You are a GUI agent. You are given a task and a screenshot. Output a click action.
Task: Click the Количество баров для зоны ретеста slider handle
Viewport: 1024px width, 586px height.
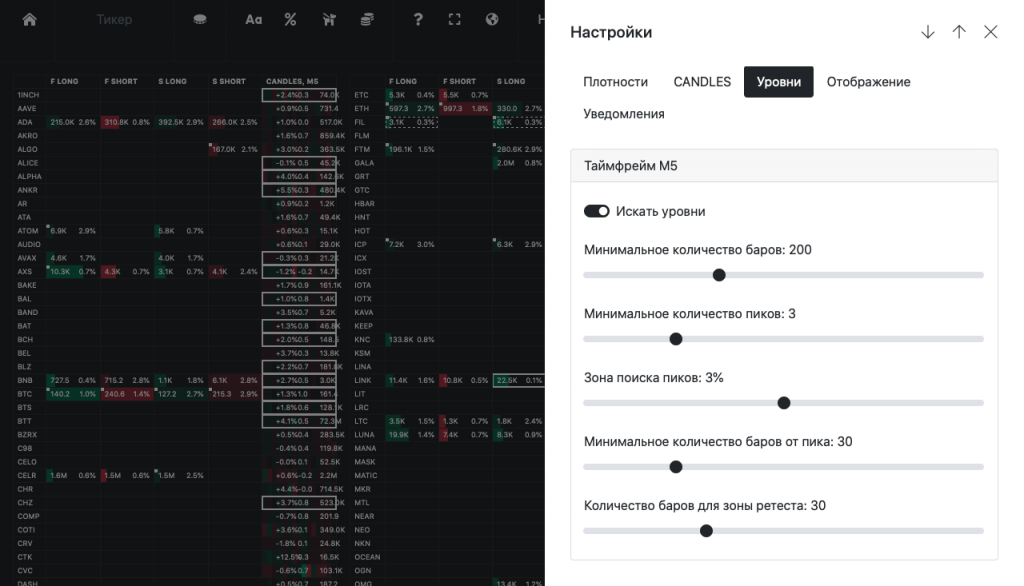tap(706, 531)
